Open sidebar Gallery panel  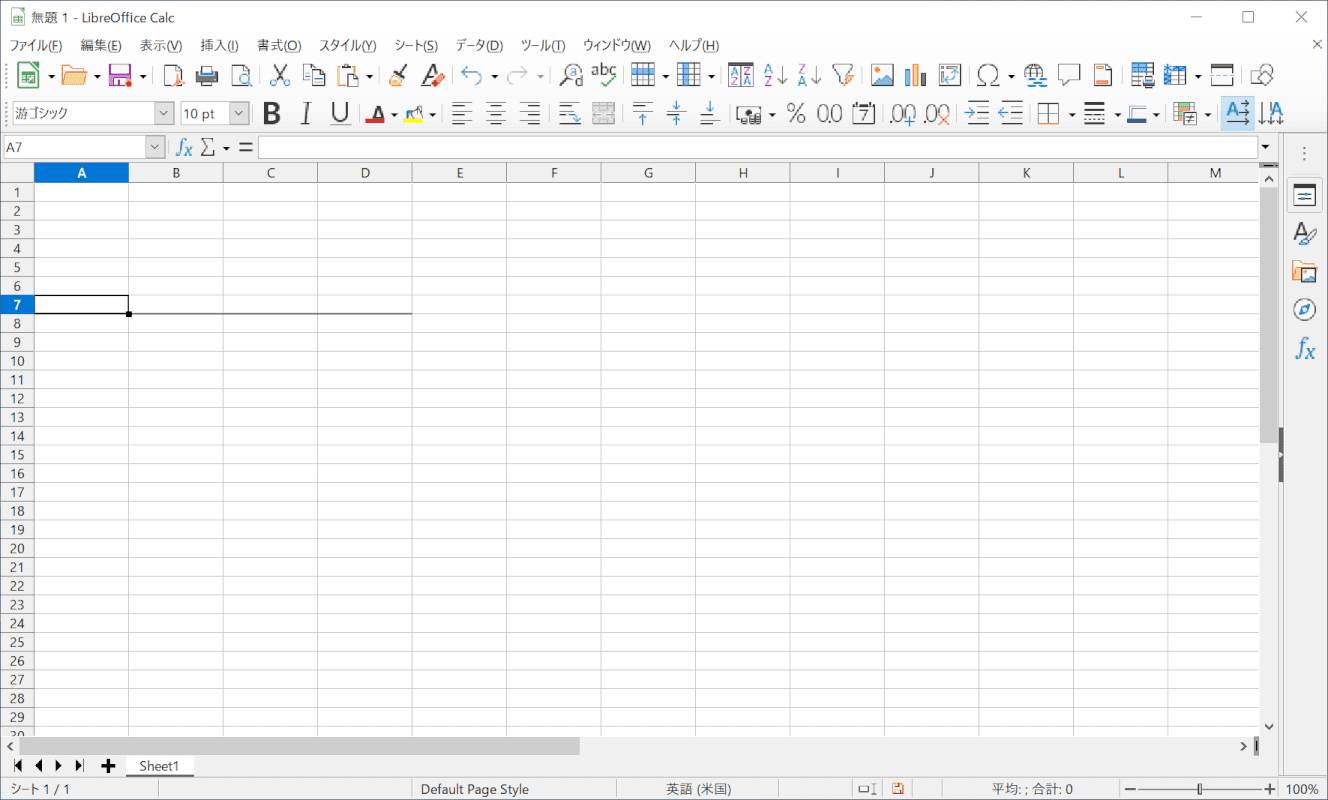1304,272
